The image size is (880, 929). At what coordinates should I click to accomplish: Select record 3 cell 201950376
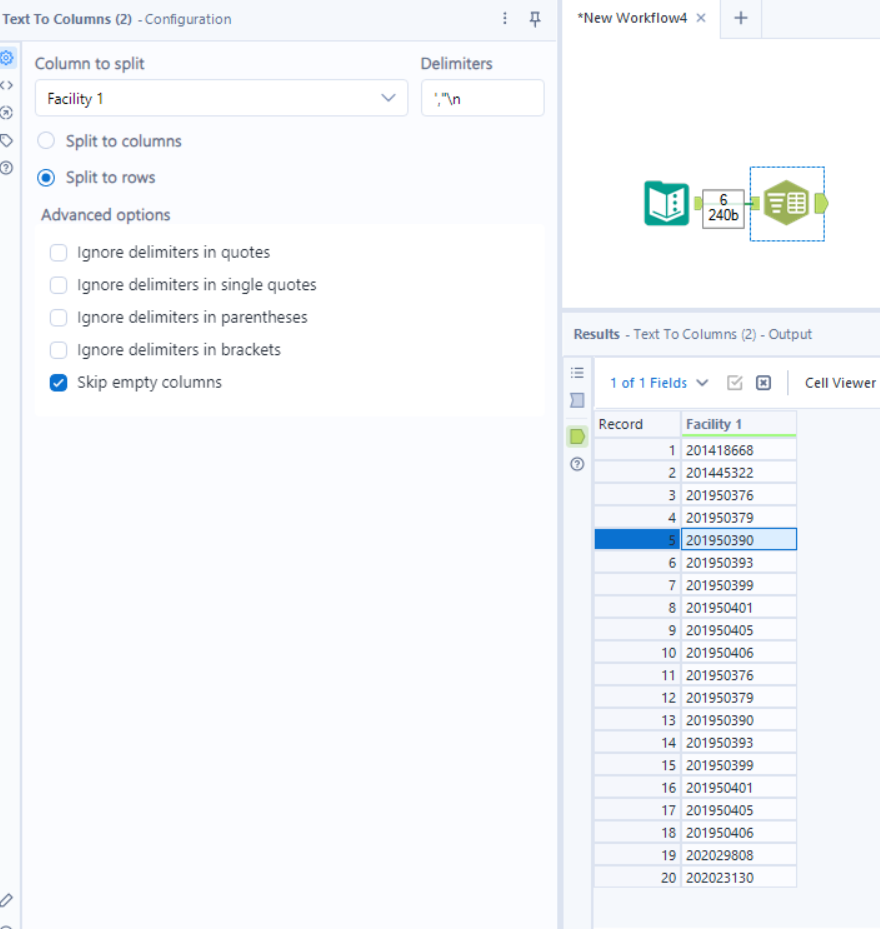[x=738, y=495]
